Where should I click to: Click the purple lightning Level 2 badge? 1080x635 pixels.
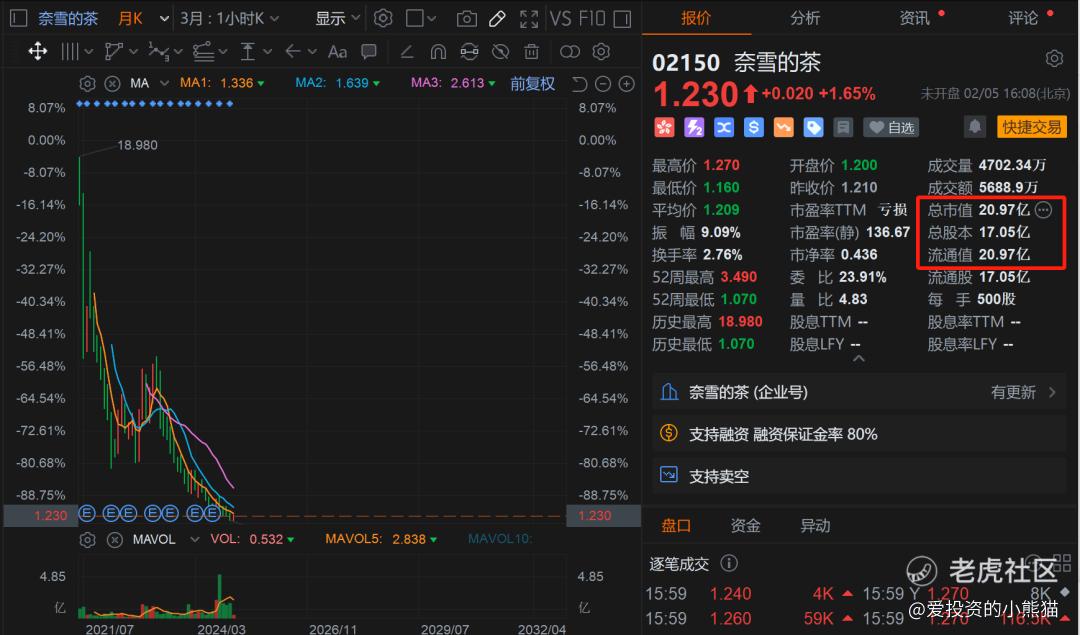tap(694, 127)
